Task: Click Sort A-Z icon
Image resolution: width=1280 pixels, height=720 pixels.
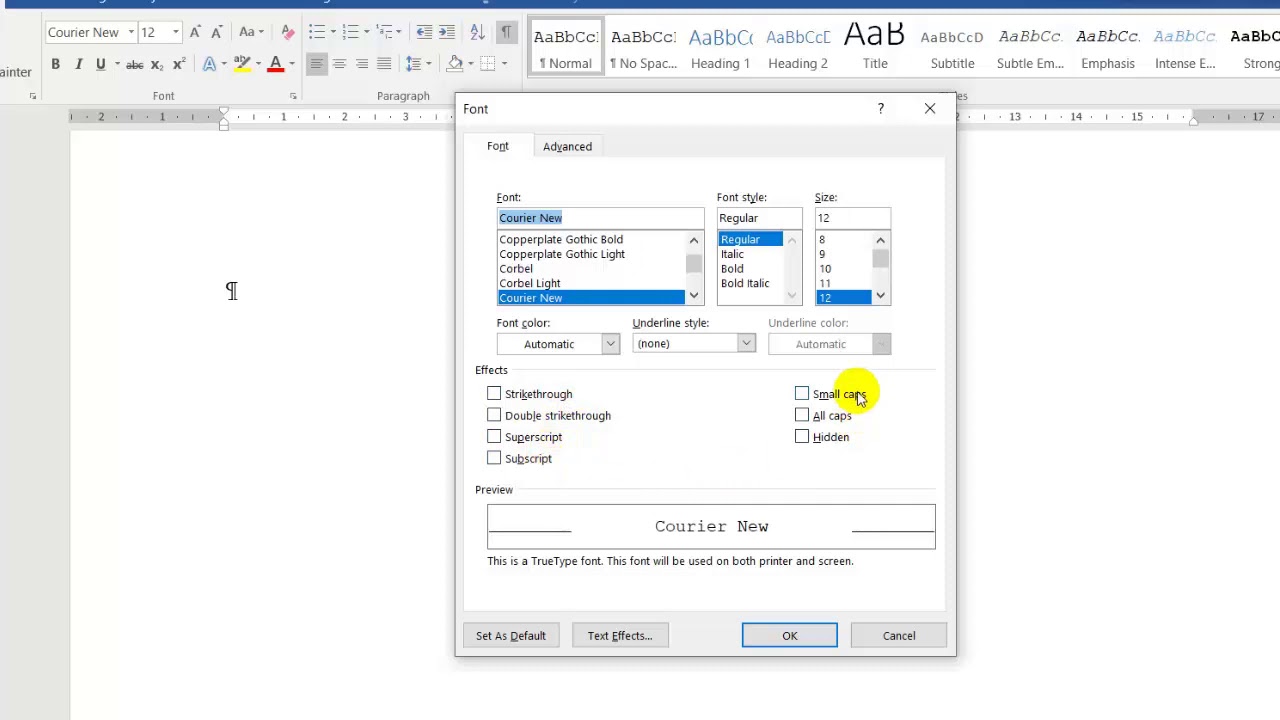Action: coord(477,32)
